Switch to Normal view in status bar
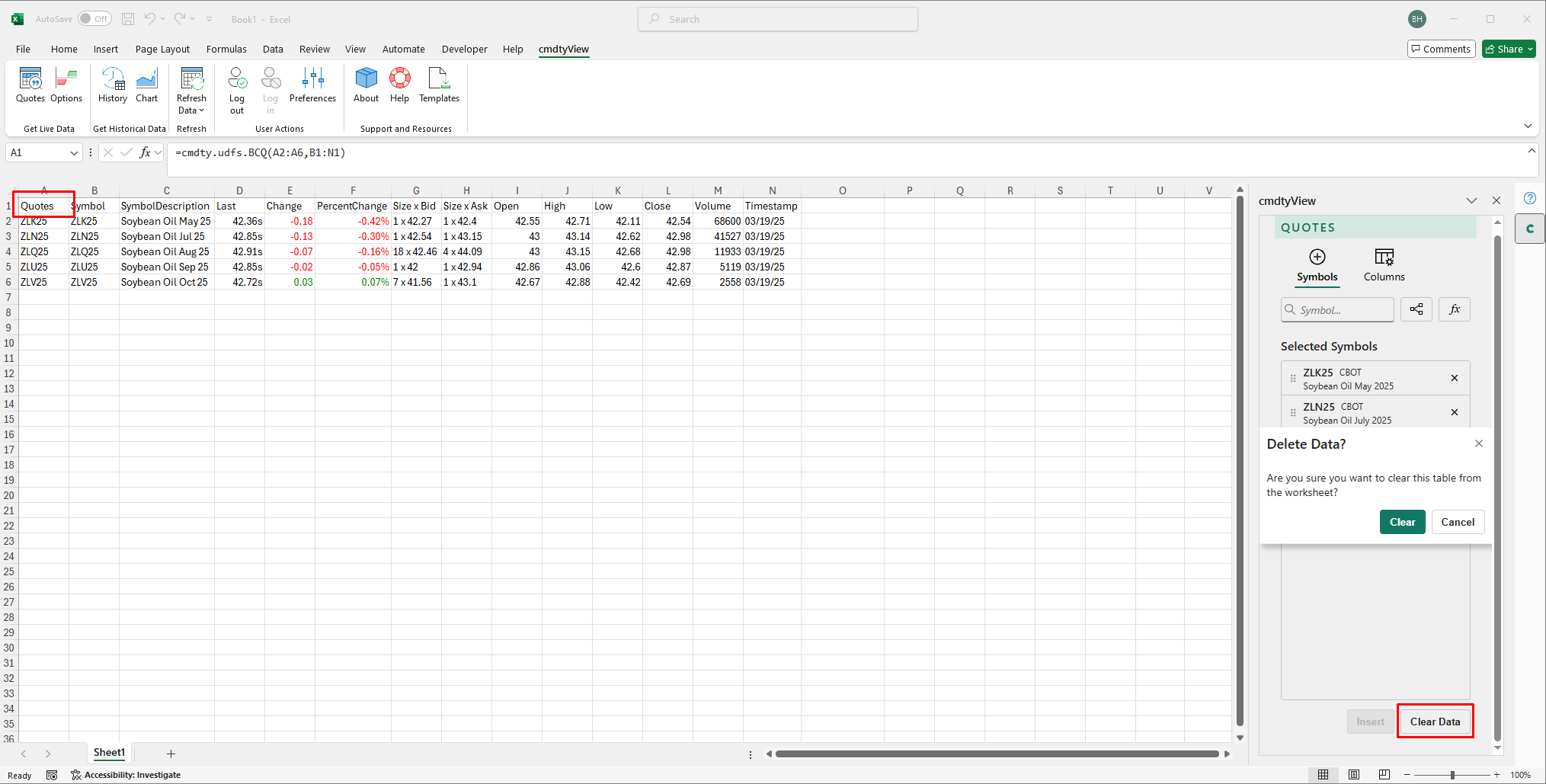Image resolution: width=1546 pixels, height=784 pixels. (1324, 775)
